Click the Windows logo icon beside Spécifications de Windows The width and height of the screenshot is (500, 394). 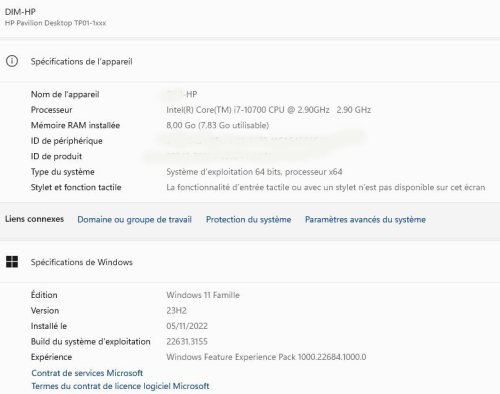pos(12,262)
